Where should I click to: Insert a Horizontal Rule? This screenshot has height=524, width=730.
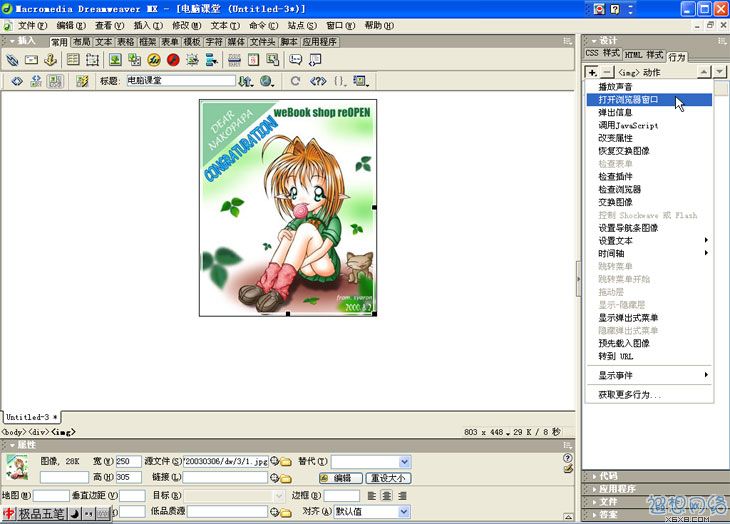pyautogui.click(x=234, y=60)
